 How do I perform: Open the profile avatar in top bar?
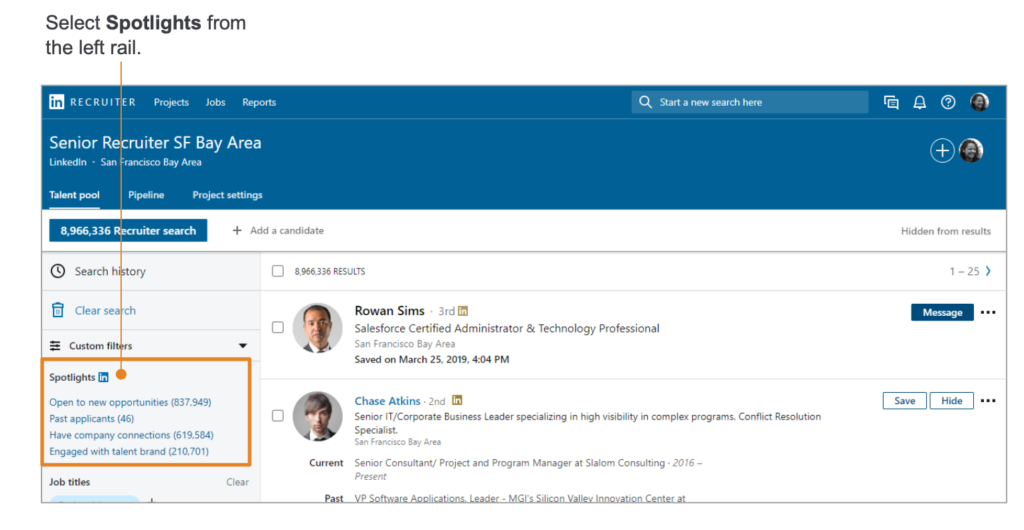click(x=979, y=102)
